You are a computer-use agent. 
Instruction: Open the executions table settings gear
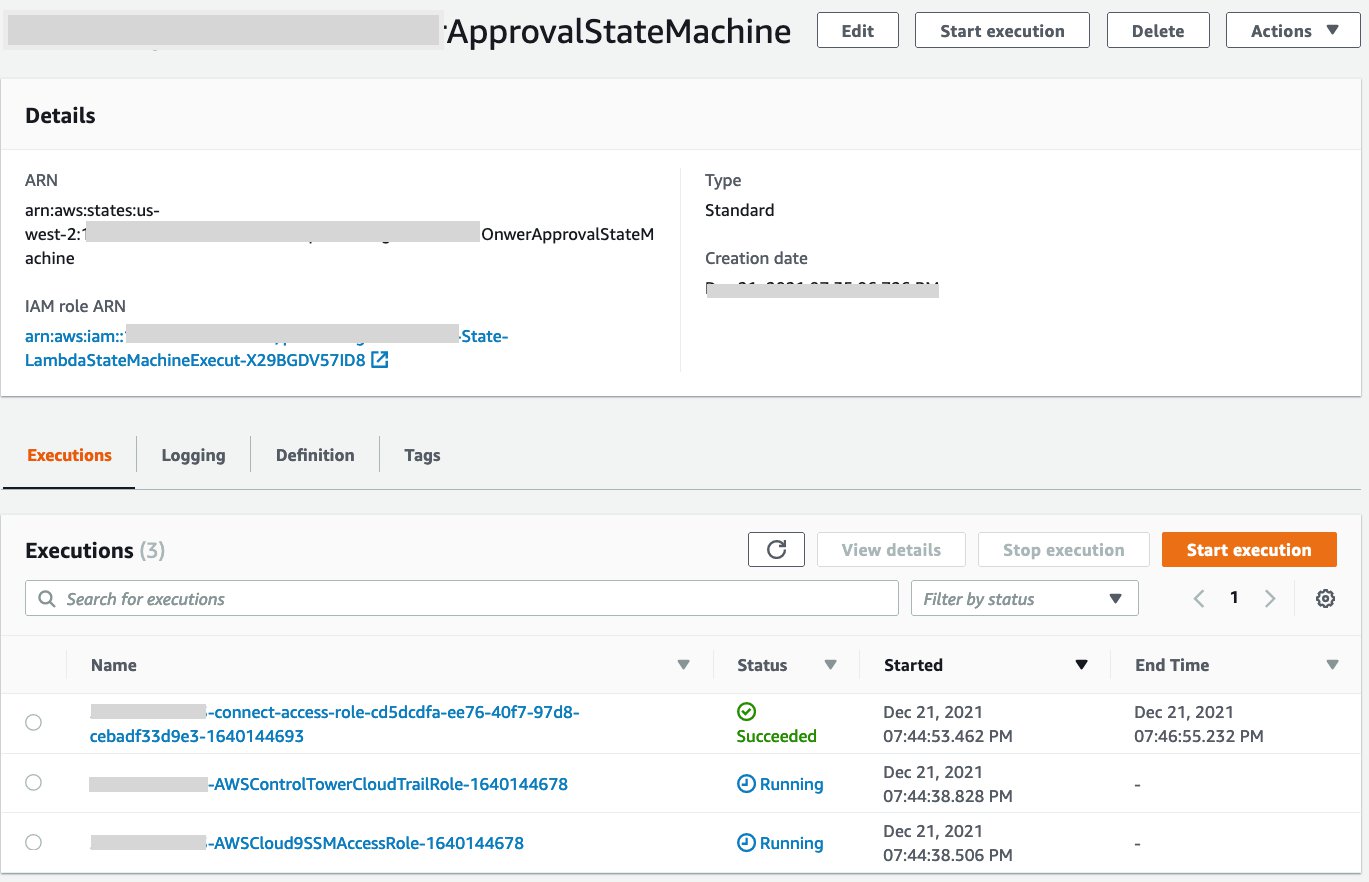click(1325, 599)
